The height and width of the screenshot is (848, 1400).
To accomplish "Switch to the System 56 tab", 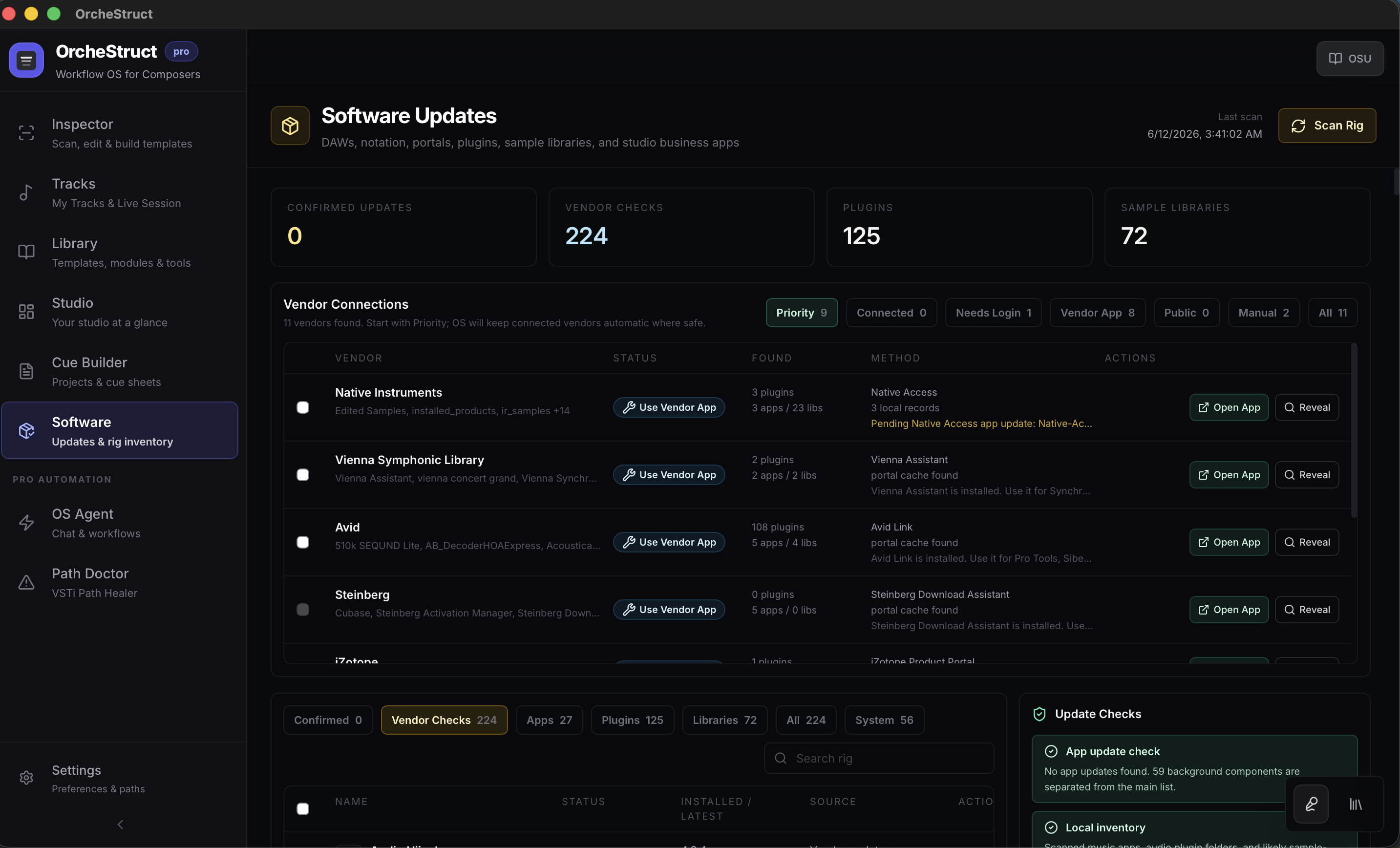I will coord(885,720).
